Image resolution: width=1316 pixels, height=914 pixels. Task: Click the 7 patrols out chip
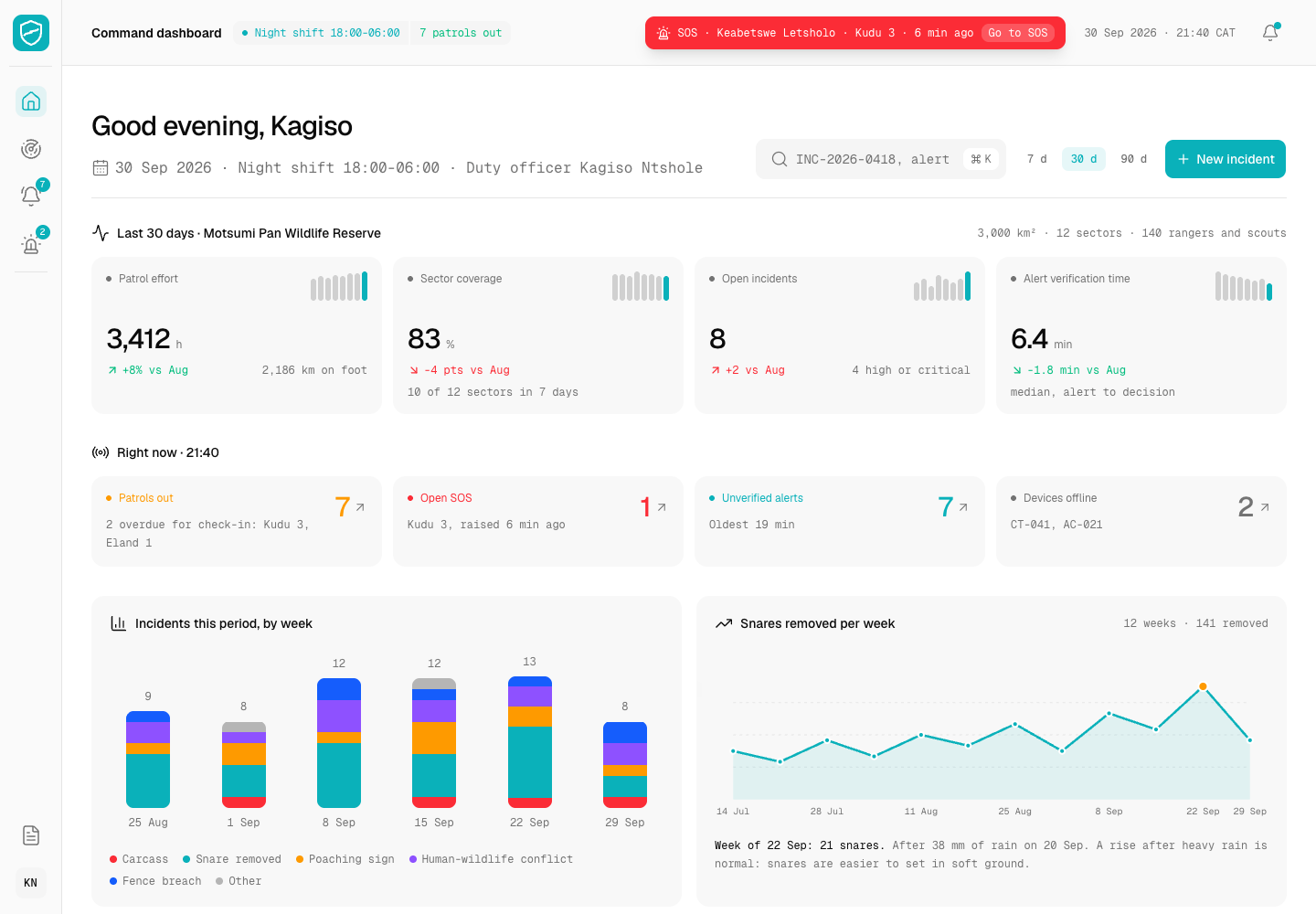[461, 33]
